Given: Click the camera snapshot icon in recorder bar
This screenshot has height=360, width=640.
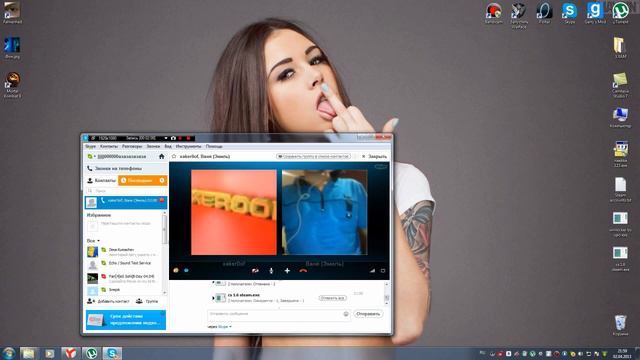Looking at the screenshot, I should 173,138.
